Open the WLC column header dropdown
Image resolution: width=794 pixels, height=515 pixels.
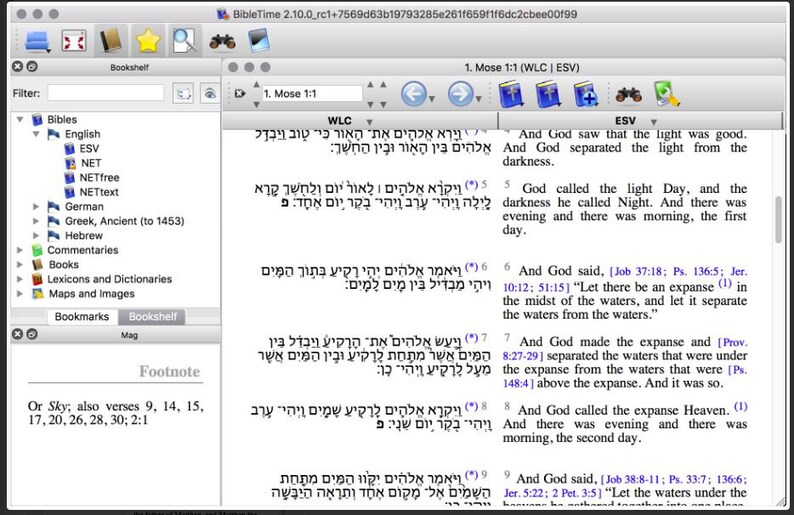point(370,122)
